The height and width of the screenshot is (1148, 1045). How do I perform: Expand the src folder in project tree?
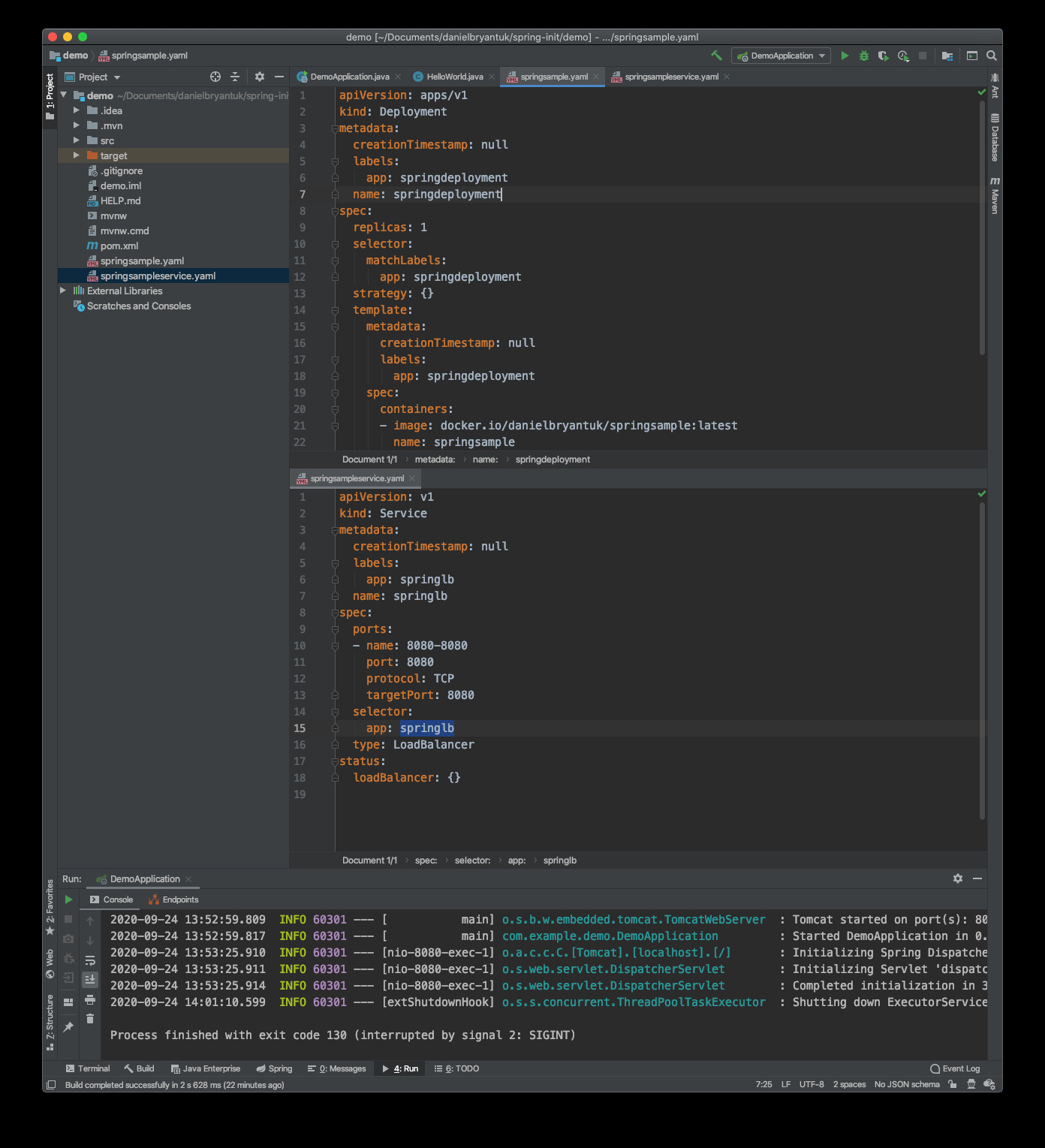click(77, 140)
